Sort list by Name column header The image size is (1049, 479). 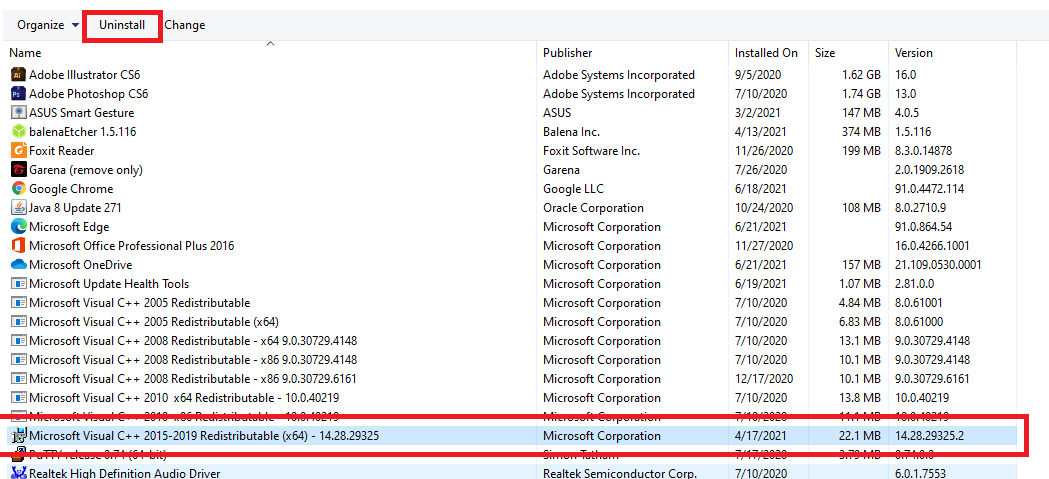tap(26, 53)
